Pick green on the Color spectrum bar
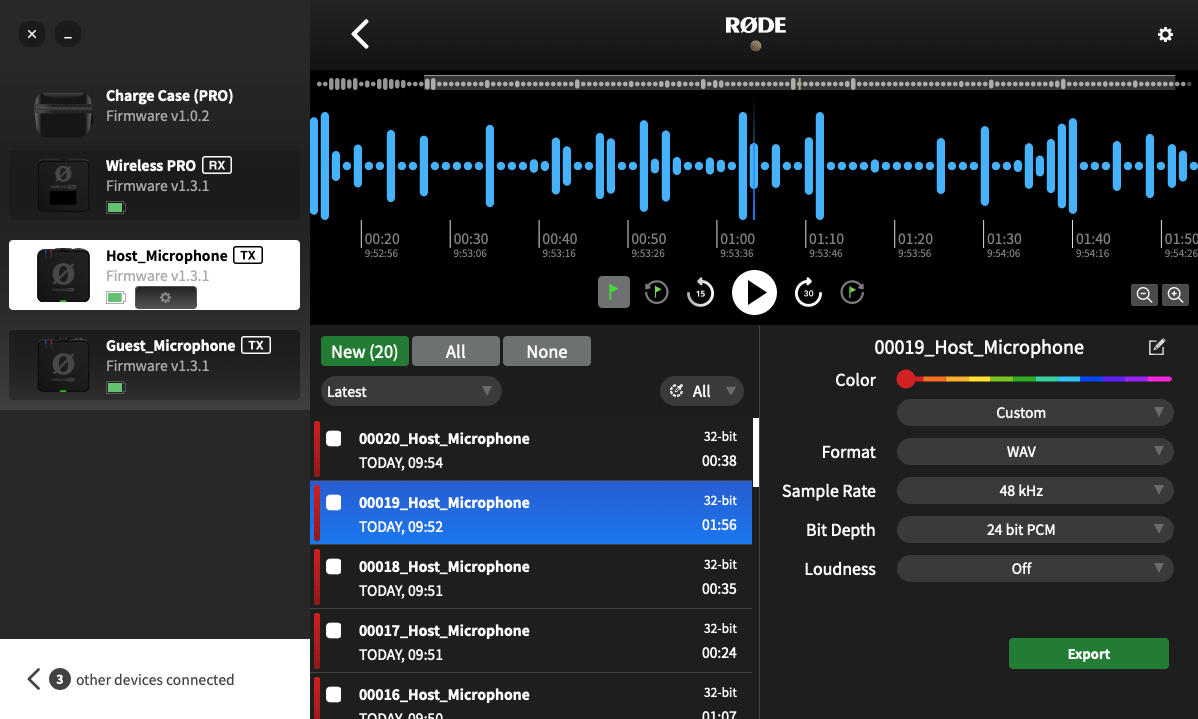 1024,379
